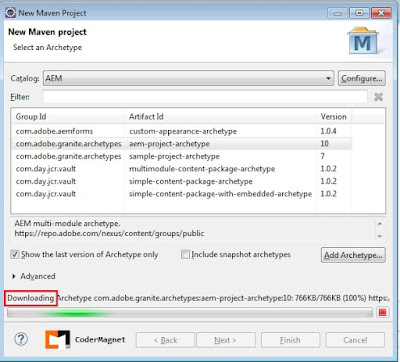Select the custom-appearance-archetype row
Screen dimensions: 400x362
[x=182, y=131]
